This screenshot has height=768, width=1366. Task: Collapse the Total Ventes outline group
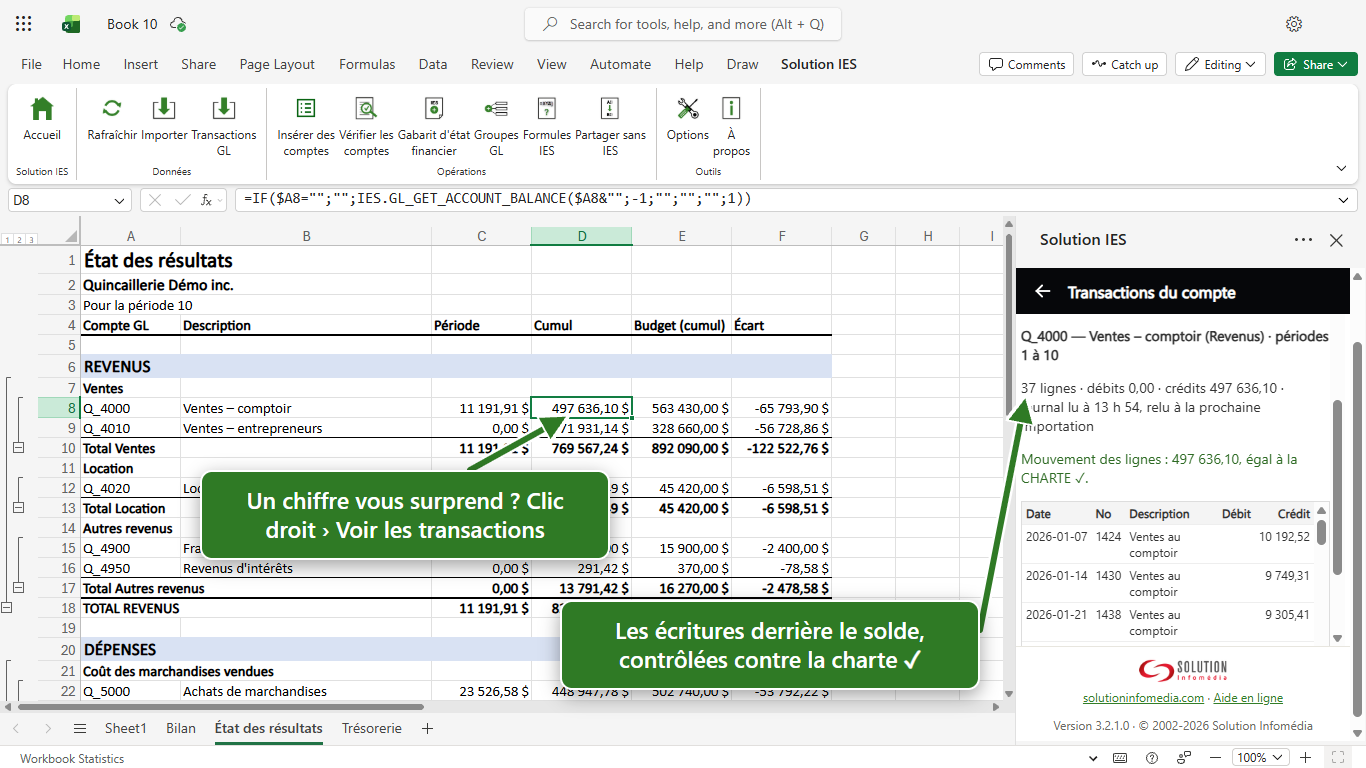click(x=19, y=449)
